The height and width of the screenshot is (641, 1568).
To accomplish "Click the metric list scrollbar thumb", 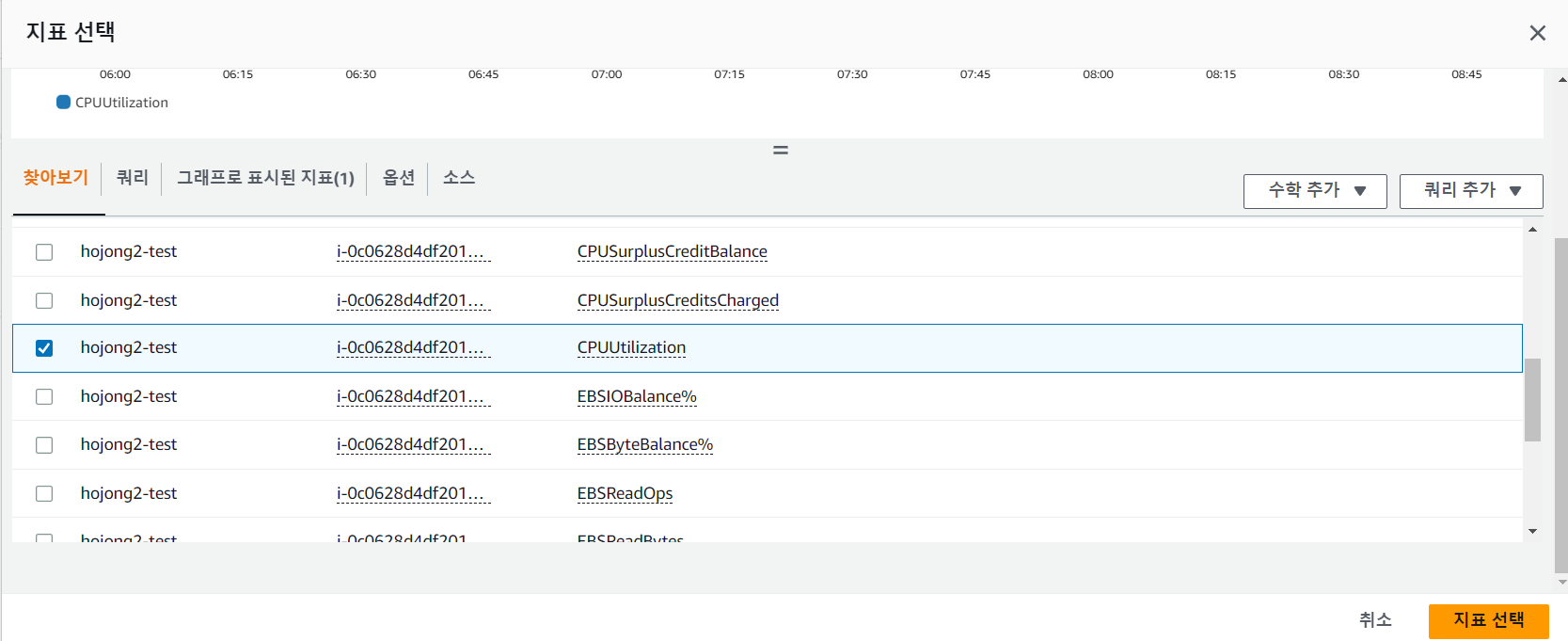I will [x=1532, y=399].
